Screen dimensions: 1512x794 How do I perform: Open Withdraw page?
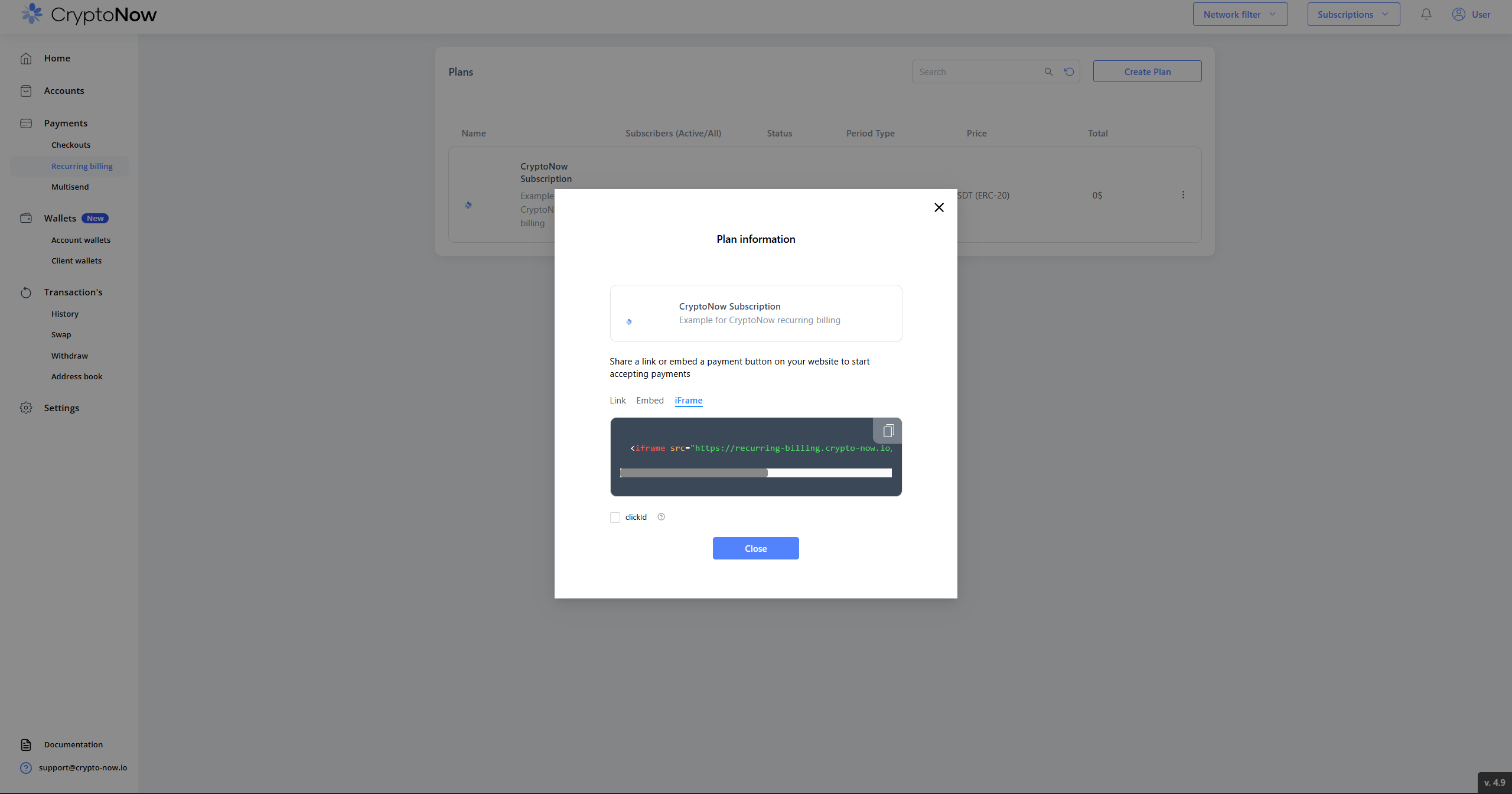pyautogui.click(x=69, y=356)
